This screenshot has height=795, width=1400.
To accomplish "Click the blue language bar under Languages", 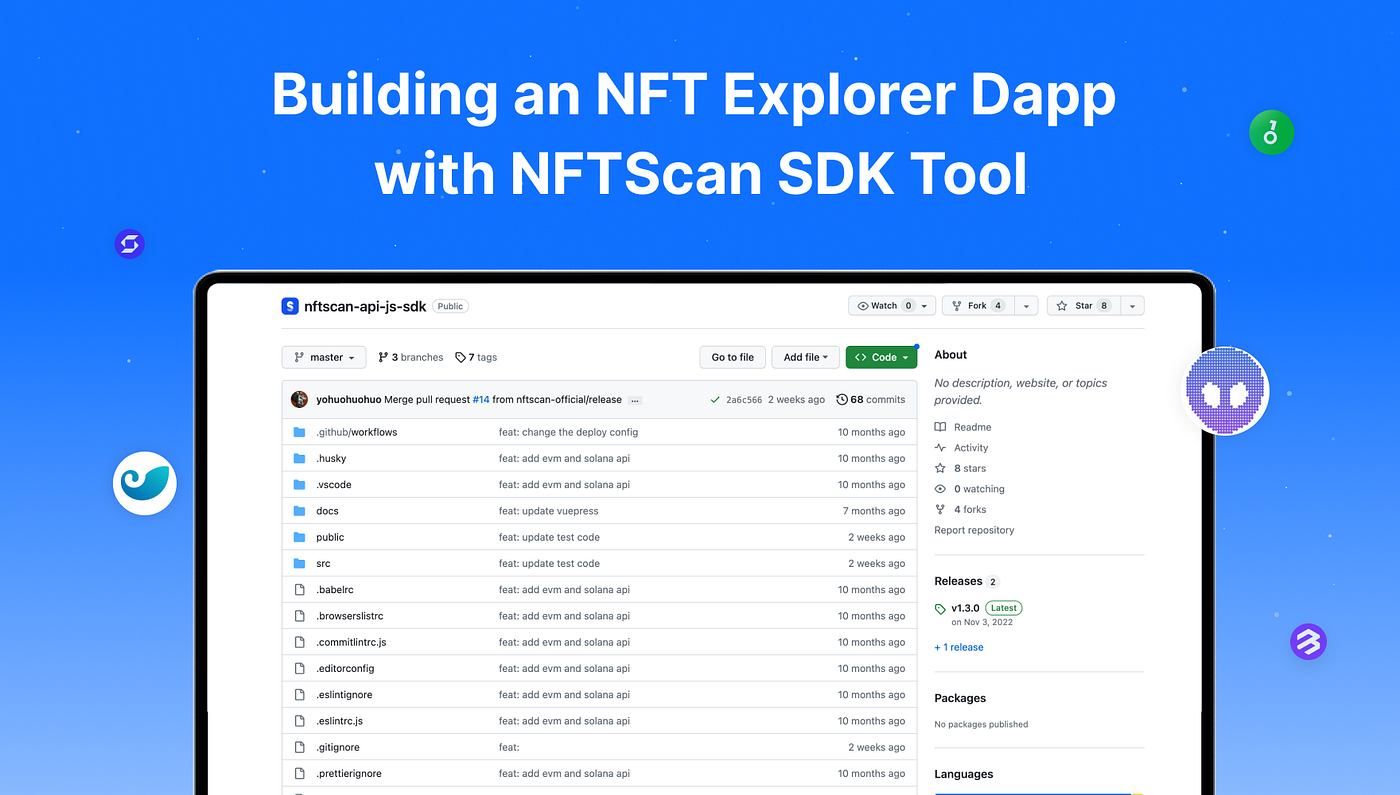I will pos(1032,793).
